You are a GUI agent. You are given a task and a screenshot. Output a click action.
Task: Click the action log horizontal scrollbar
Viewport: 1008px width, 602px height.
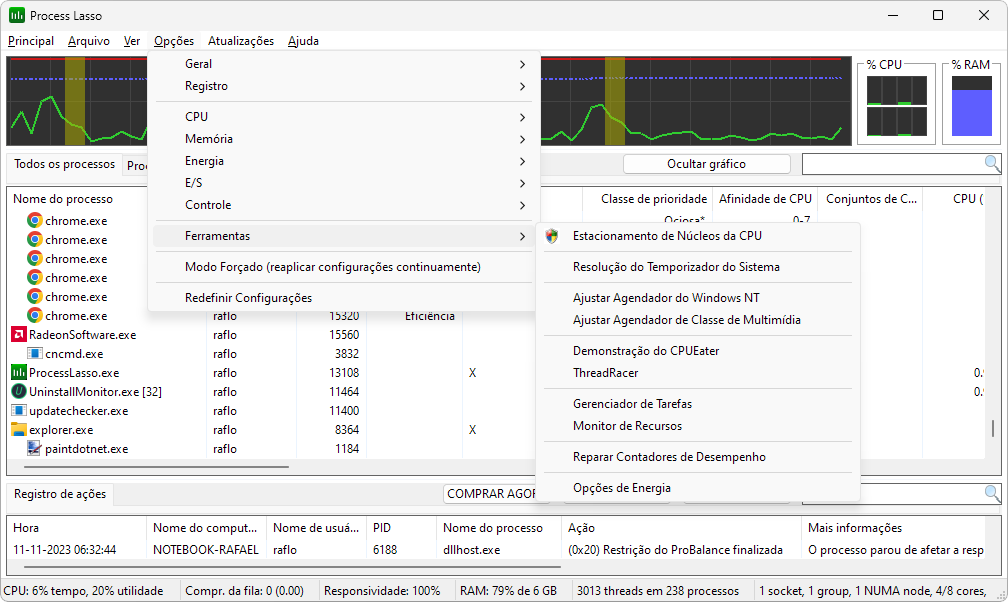pos(292,567)
